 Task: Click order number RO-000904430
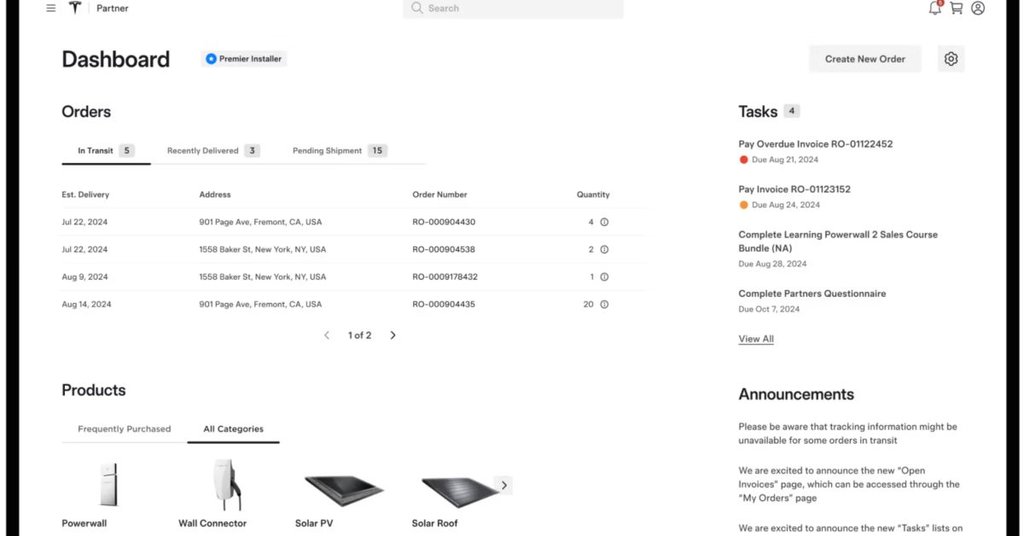(x=443, y=222)
